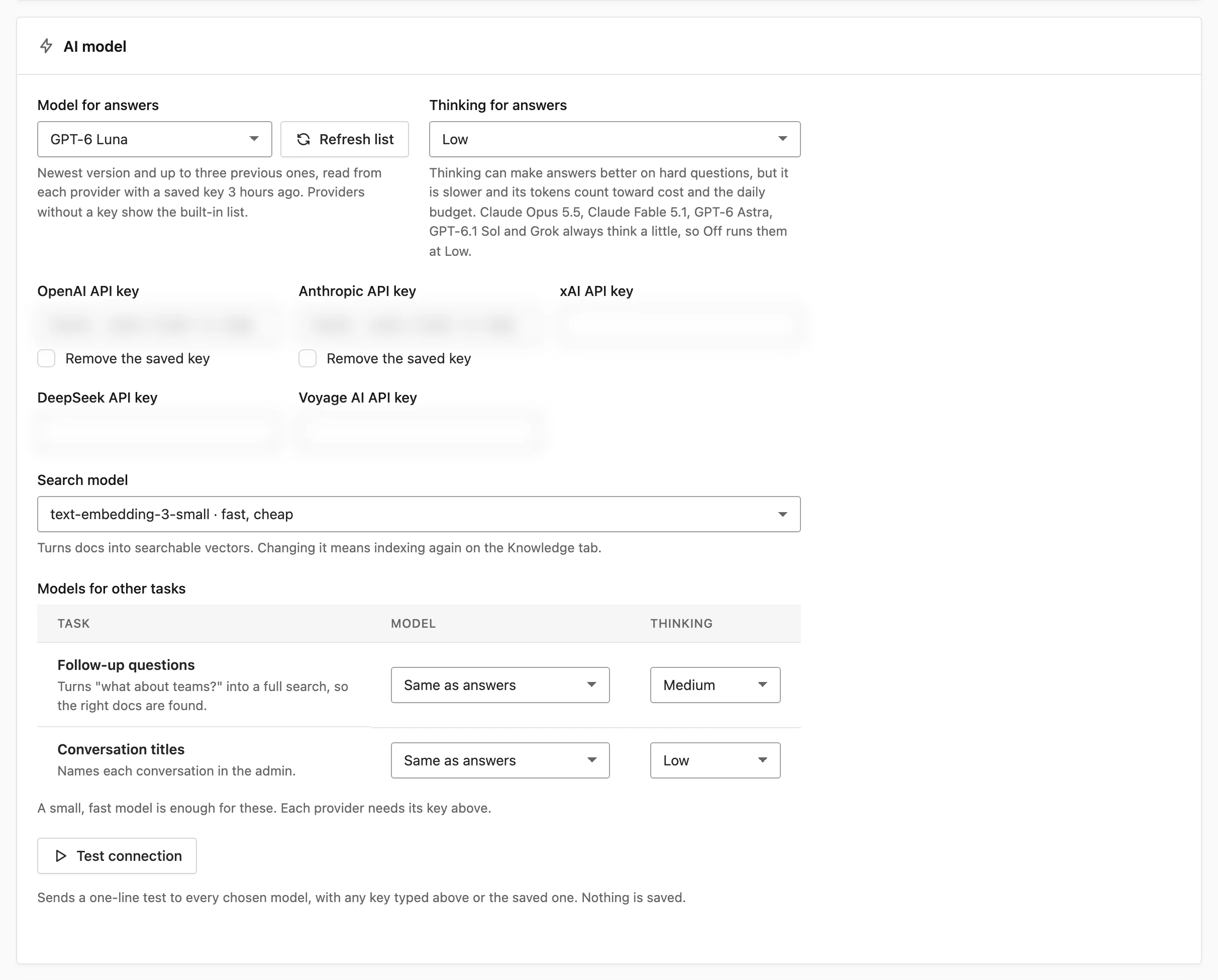Click the Model for answers label
This screenshot has width=1218, height=980.
(98, 105)
